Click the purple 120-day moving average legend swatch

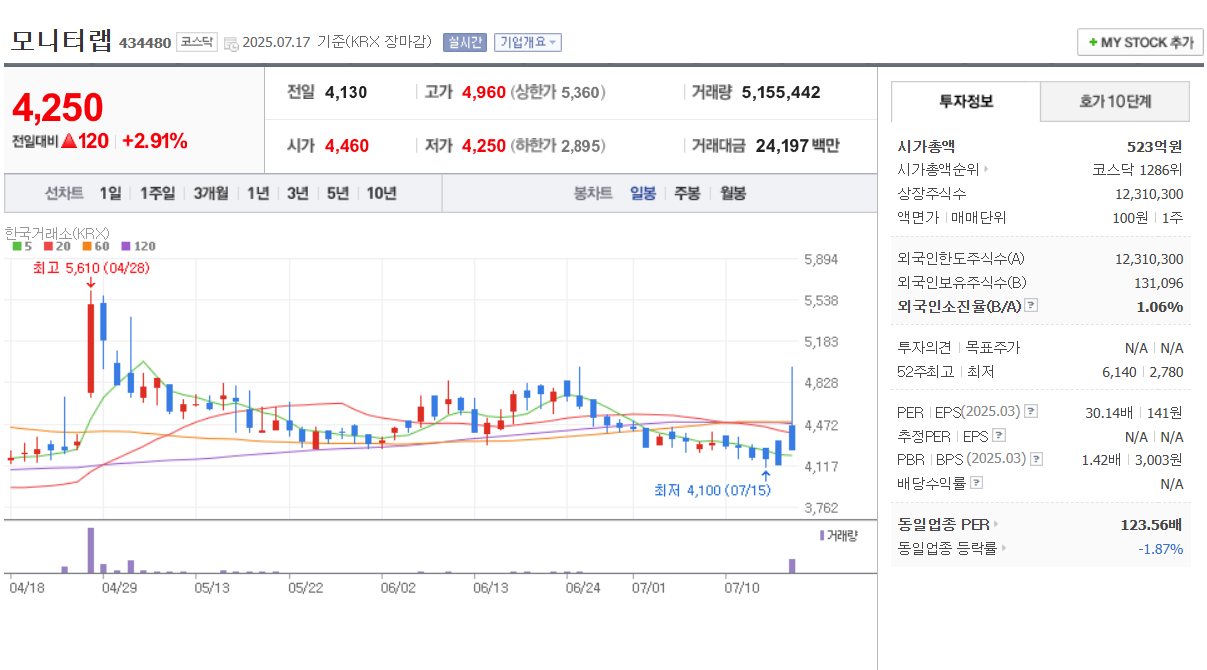(126, 246)
